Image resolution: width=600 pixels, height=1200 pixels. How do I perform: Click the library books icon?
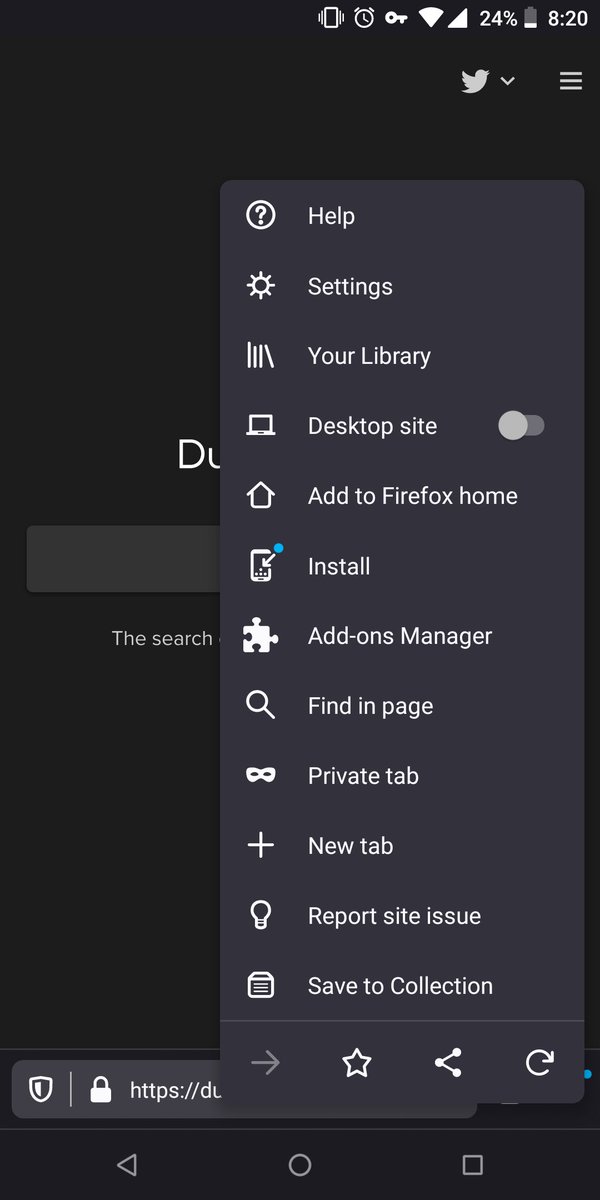pos(260,356)
